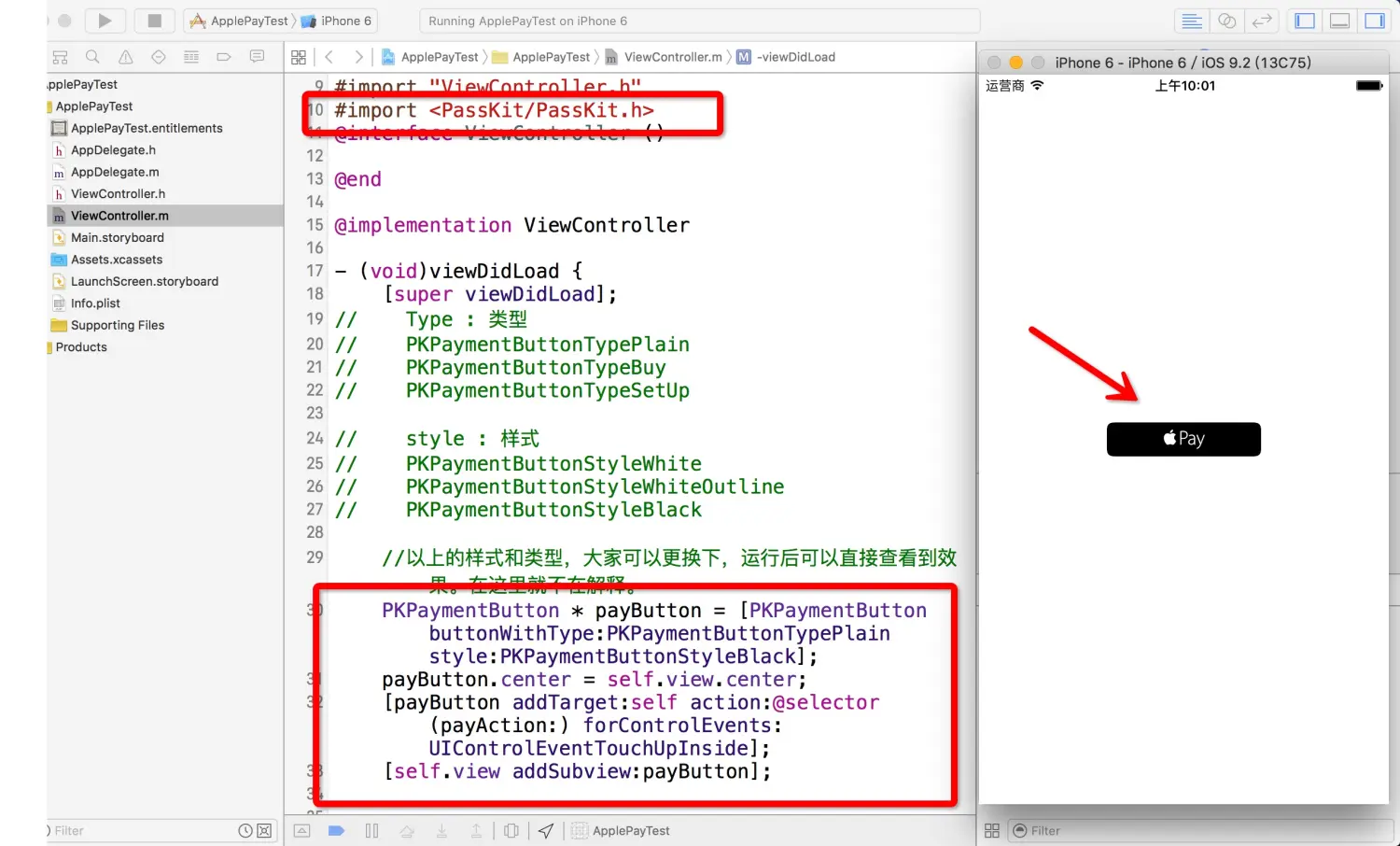Viewport: 1400px width, 846px height.
Task: Click the '[self.view addSubview:payButton];' line
Action: click(577, 771)
